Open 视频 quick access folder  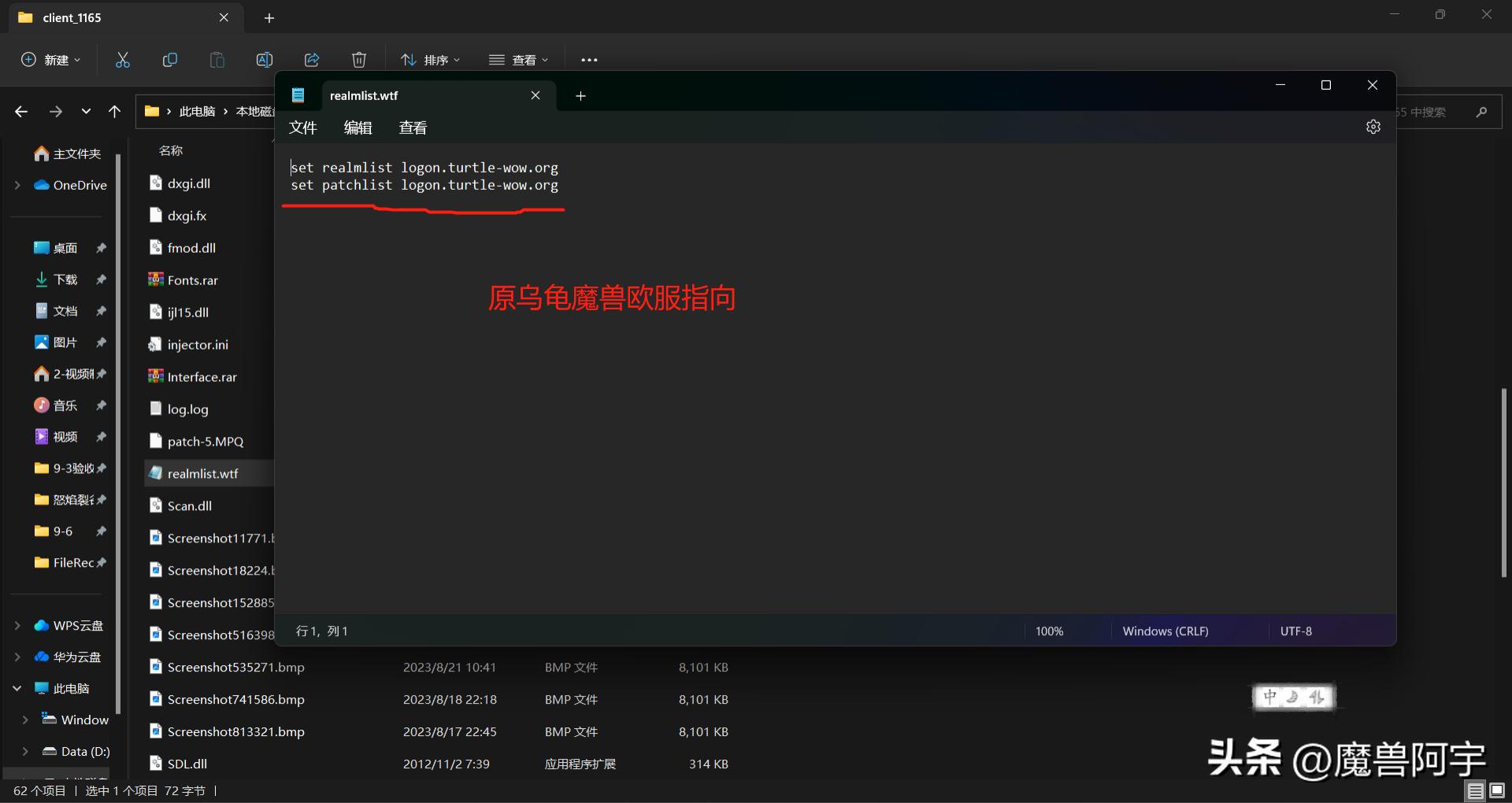coord(56,437)
